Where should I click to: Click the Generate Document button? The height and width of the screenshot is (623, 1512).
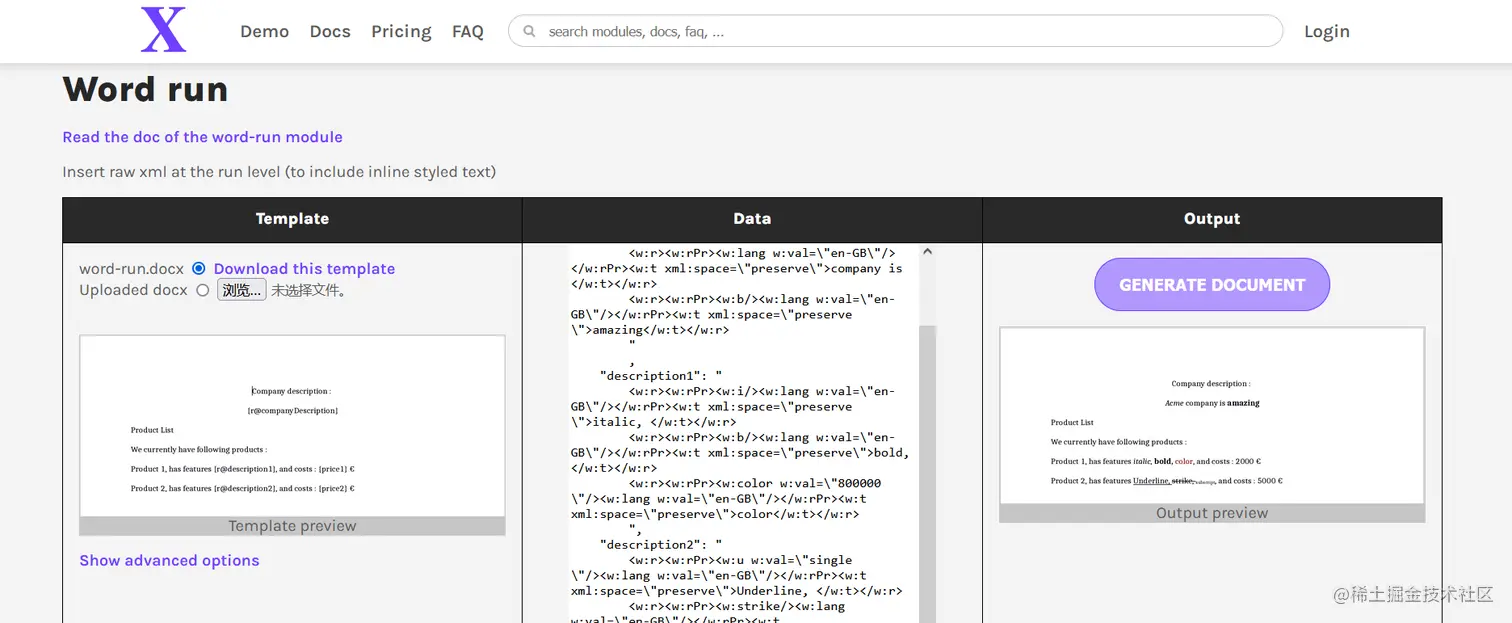click(x=1212, y=285)
